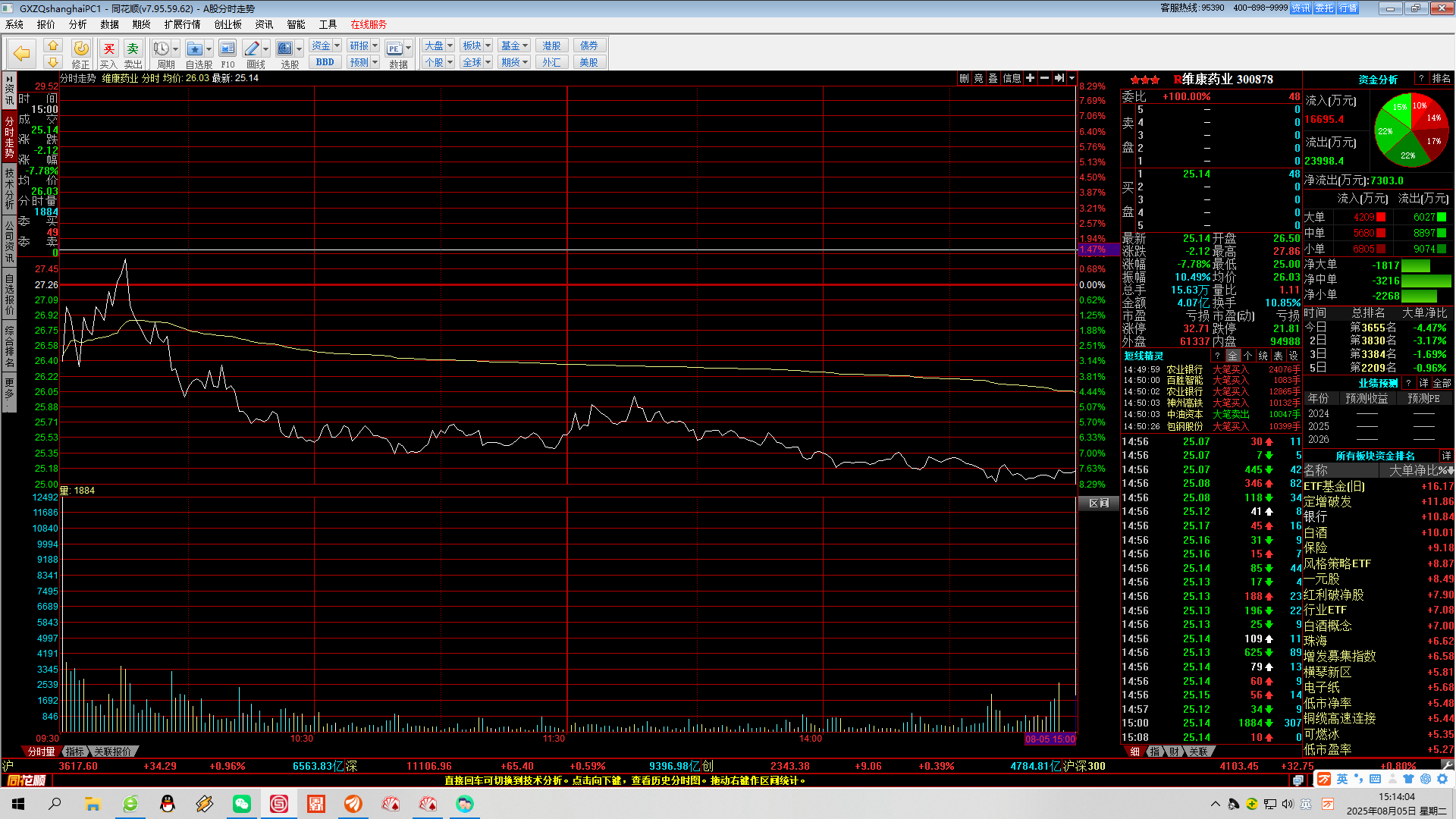
Task: Click the 债券 button
Action: coord(589,46)
